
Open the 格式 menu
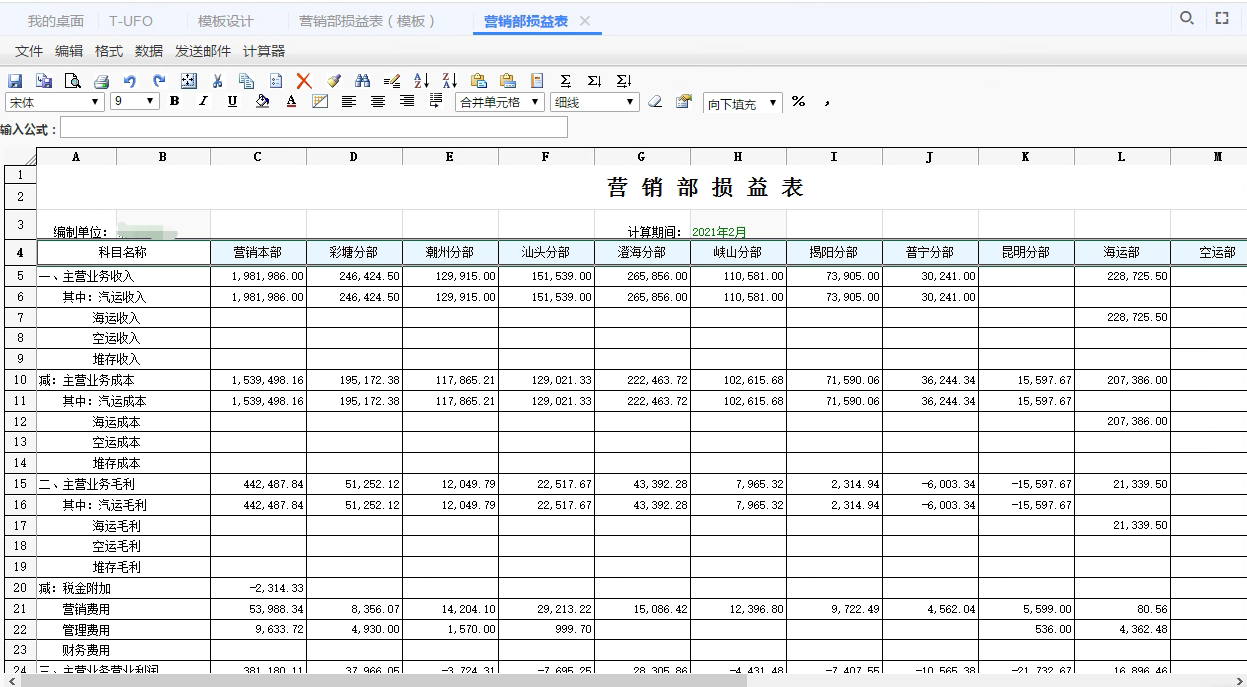(109, 51)
